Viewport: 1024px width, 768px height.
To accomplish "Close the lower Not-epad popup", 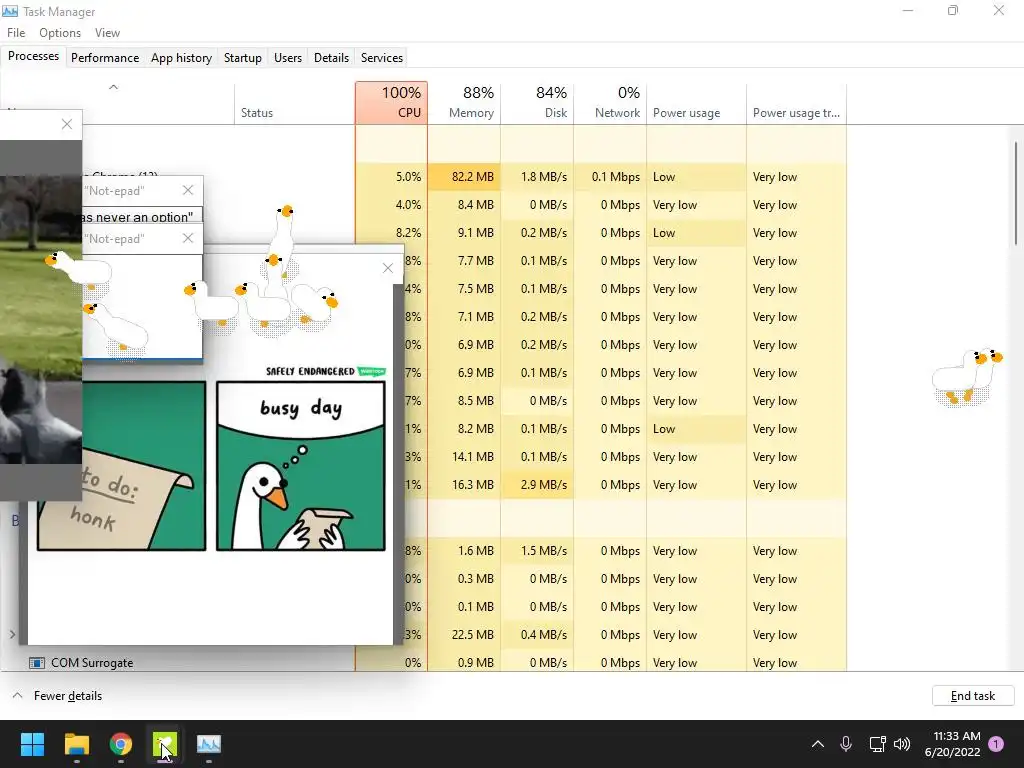I will [x=188, y=238].
